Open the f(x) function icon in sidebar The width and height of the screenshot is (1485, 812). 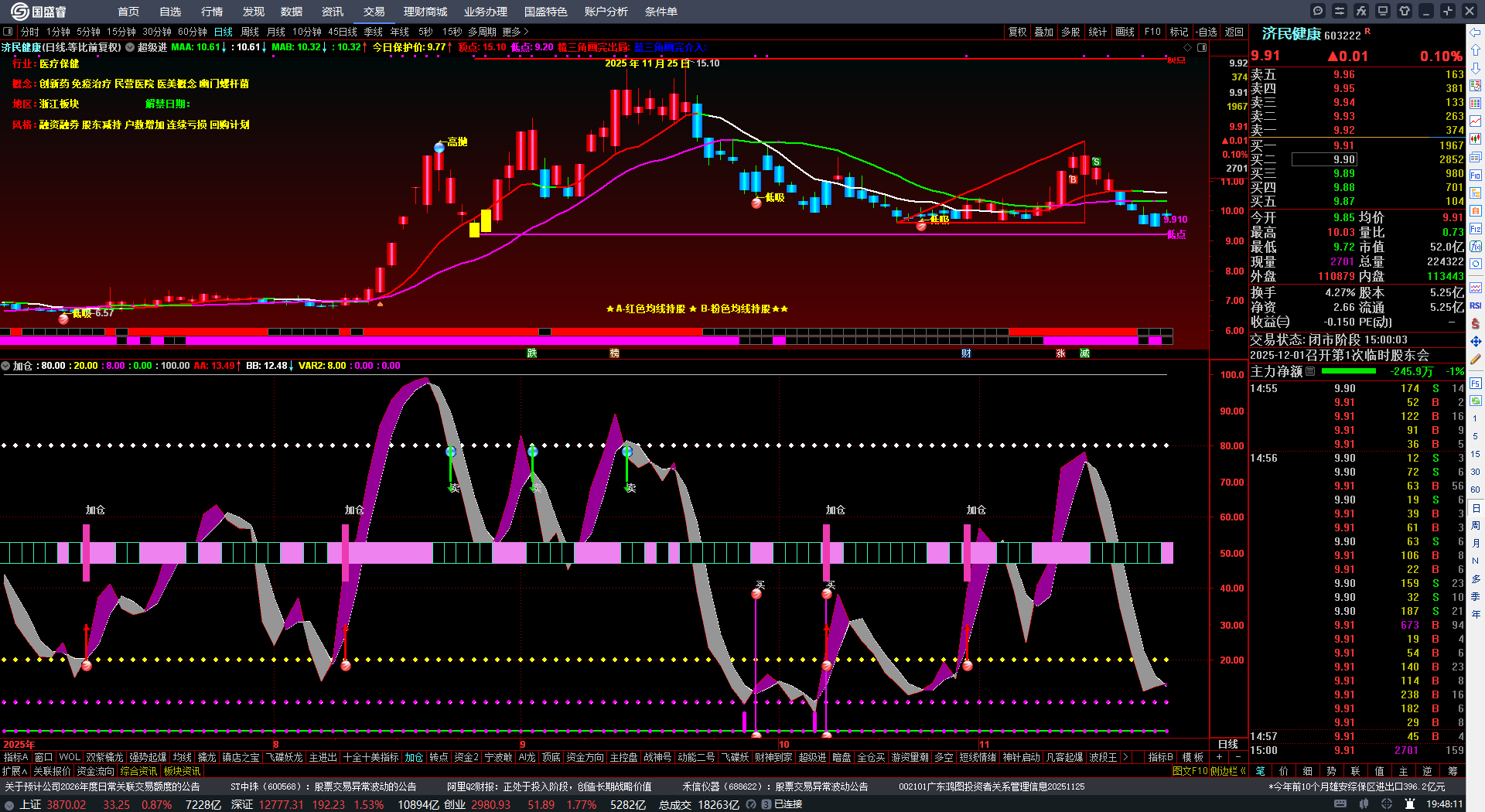1476,247
